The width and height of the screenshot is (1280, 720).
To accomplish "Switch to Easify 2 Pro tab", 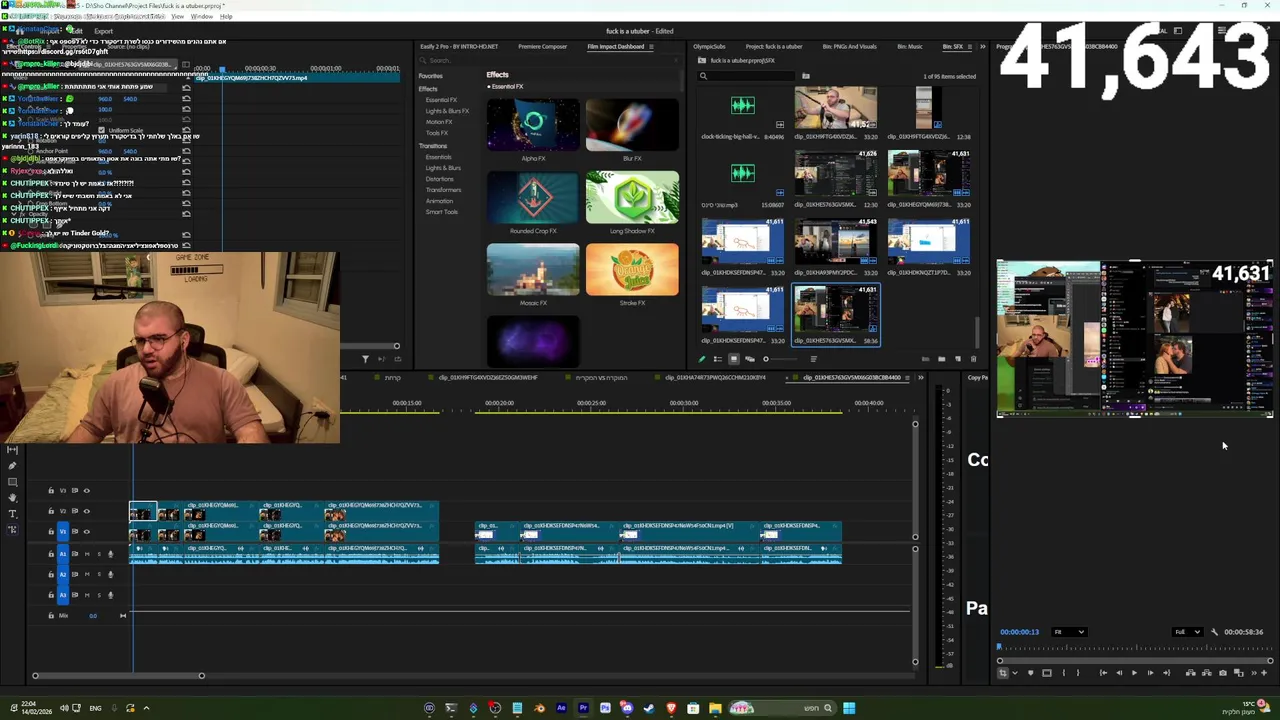I will (x=459, y=47).
